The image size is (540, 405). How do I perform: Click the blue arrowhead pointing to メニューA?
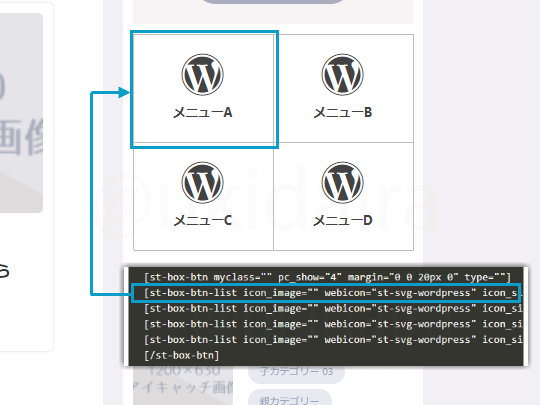click(124, 92)
